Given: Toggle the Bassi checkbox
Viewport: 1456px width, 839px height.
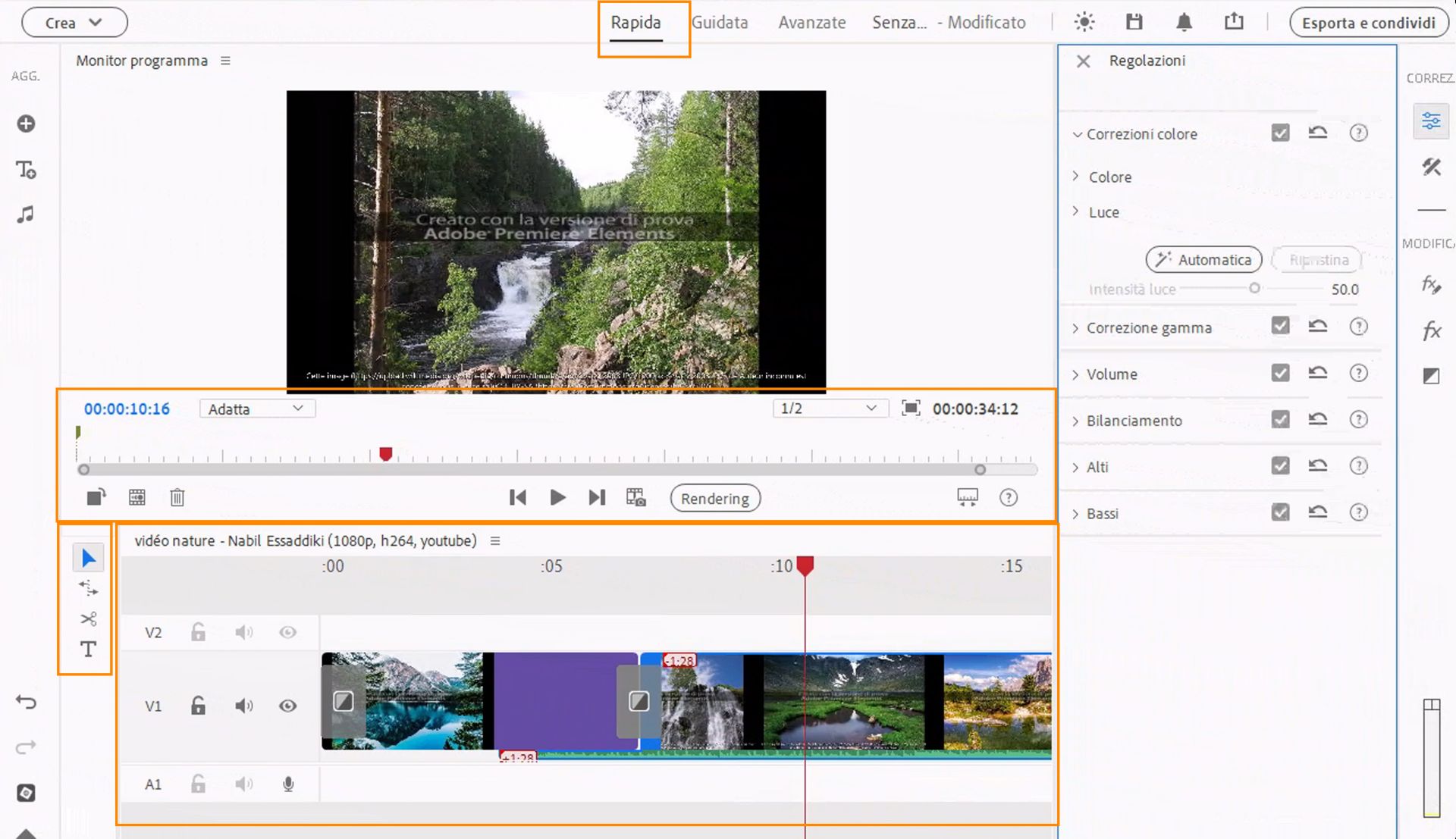Looking at the screenshot, I should pyautogui.click(x=1280, y=512).
